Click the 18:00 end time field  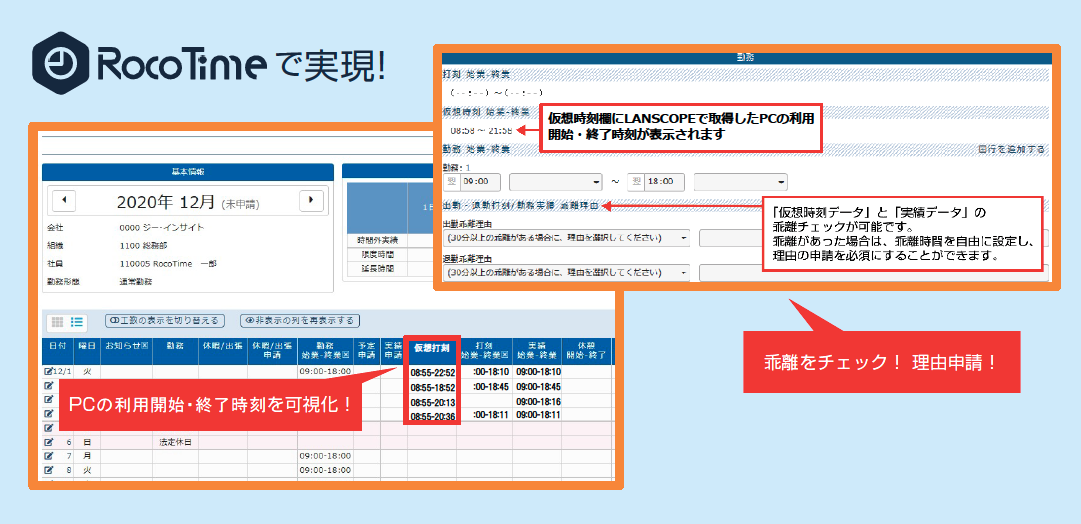(x=664, y=182)
